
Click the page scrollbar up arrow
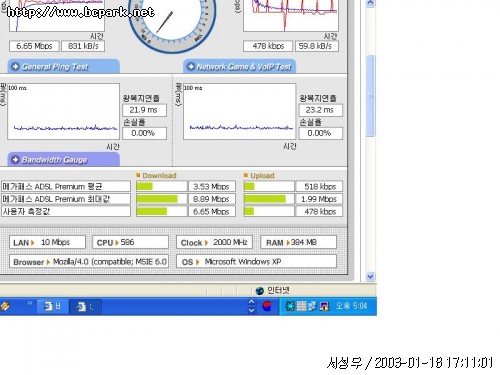point(370,3)
